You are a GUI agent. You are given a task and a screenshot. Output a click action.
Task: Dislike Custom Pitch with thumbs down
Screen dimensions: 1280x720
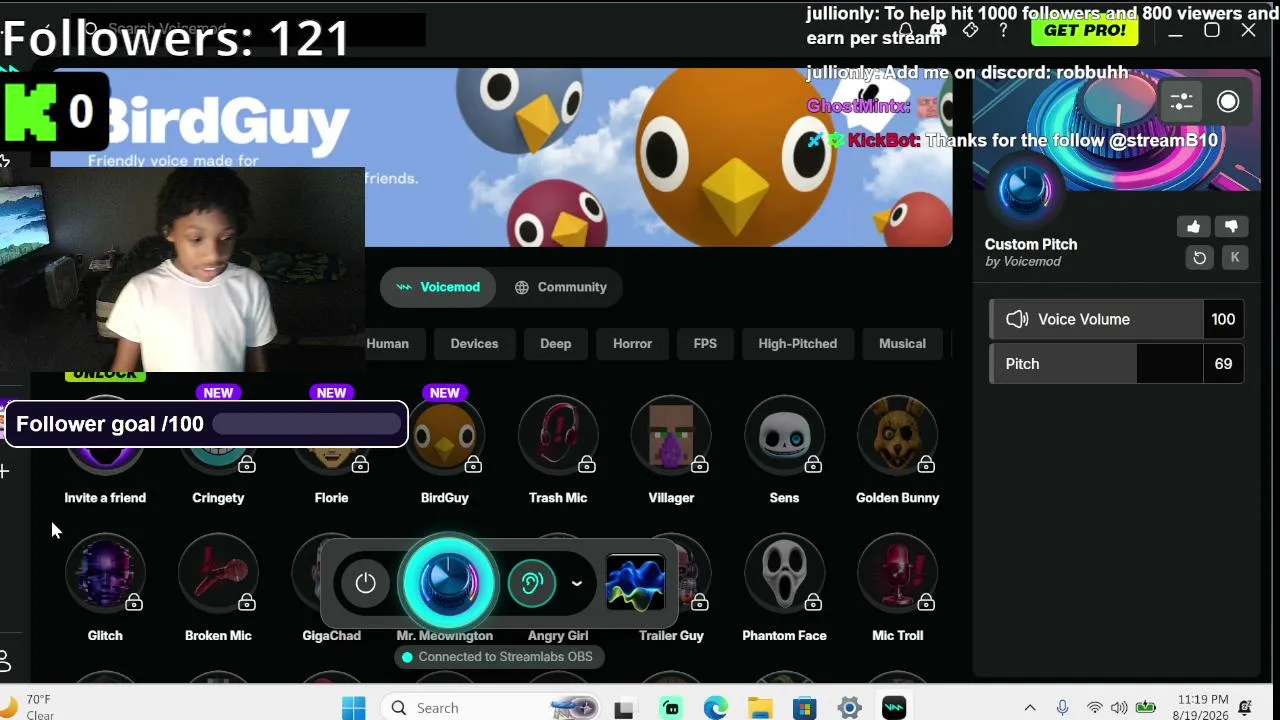click(1231, 227)
